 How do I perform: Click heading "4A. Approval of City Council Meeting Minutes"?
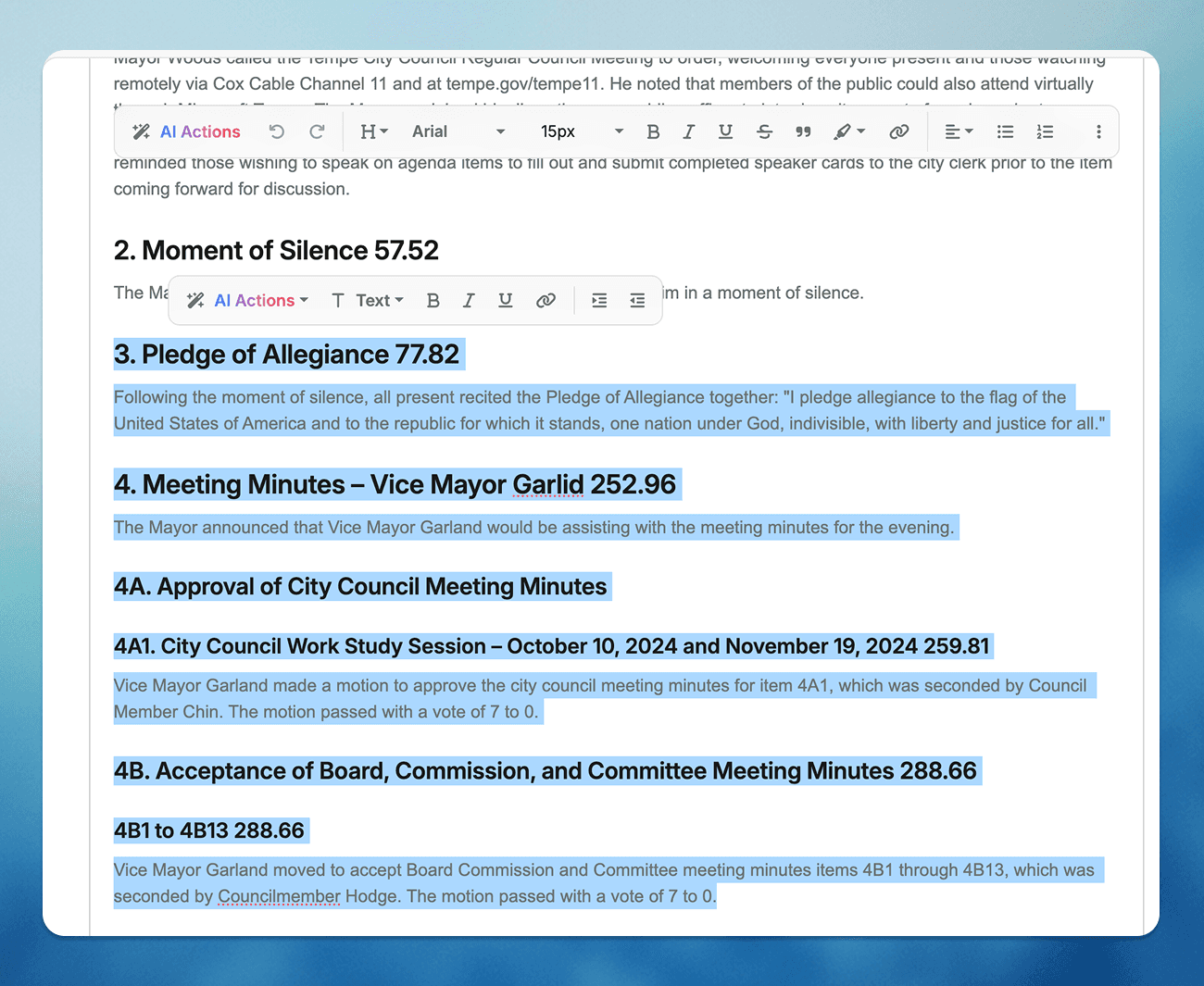pos(360,587)
